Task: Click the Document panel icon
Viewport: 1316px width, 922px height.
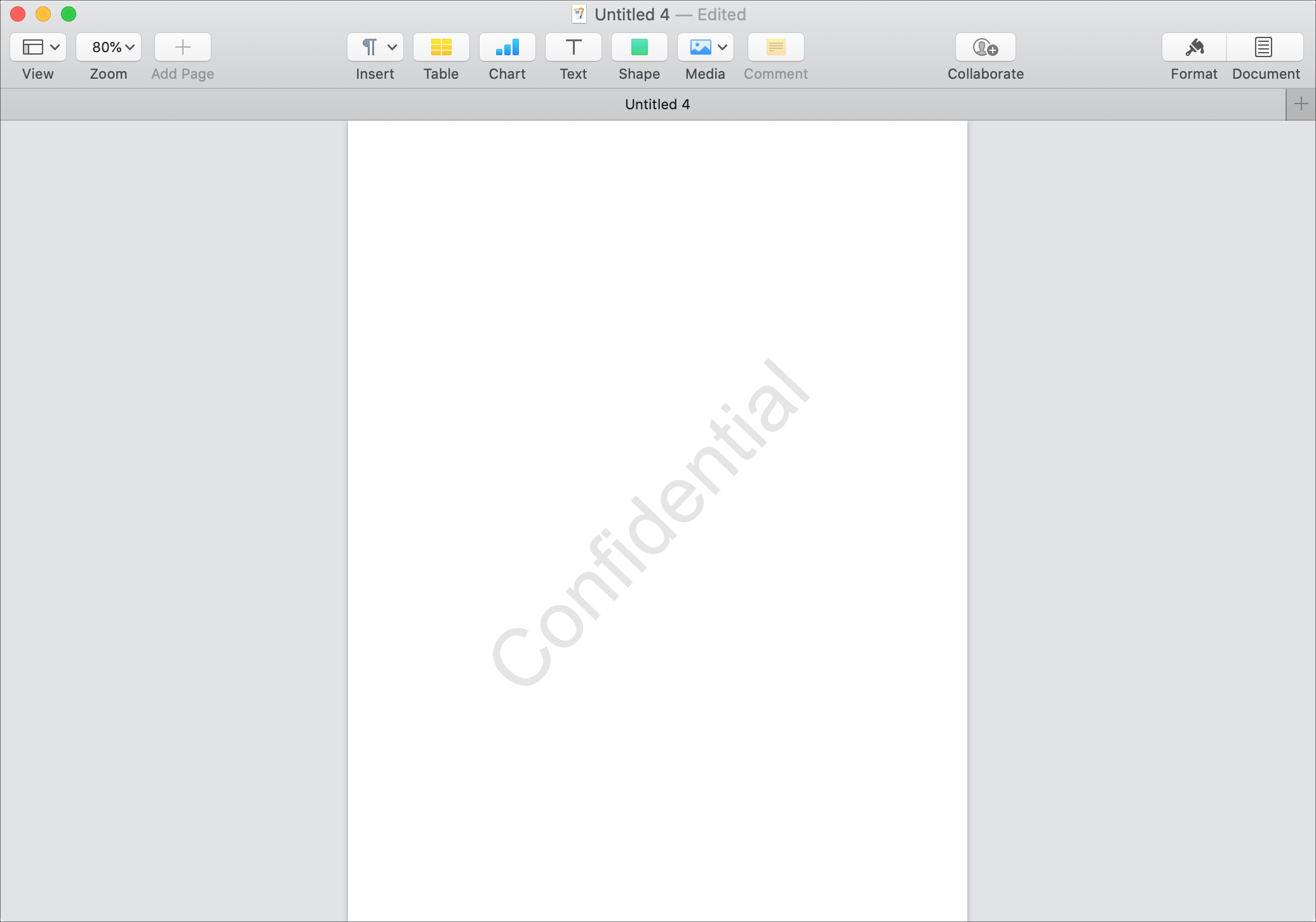Action: click(x=1263, y=46)
